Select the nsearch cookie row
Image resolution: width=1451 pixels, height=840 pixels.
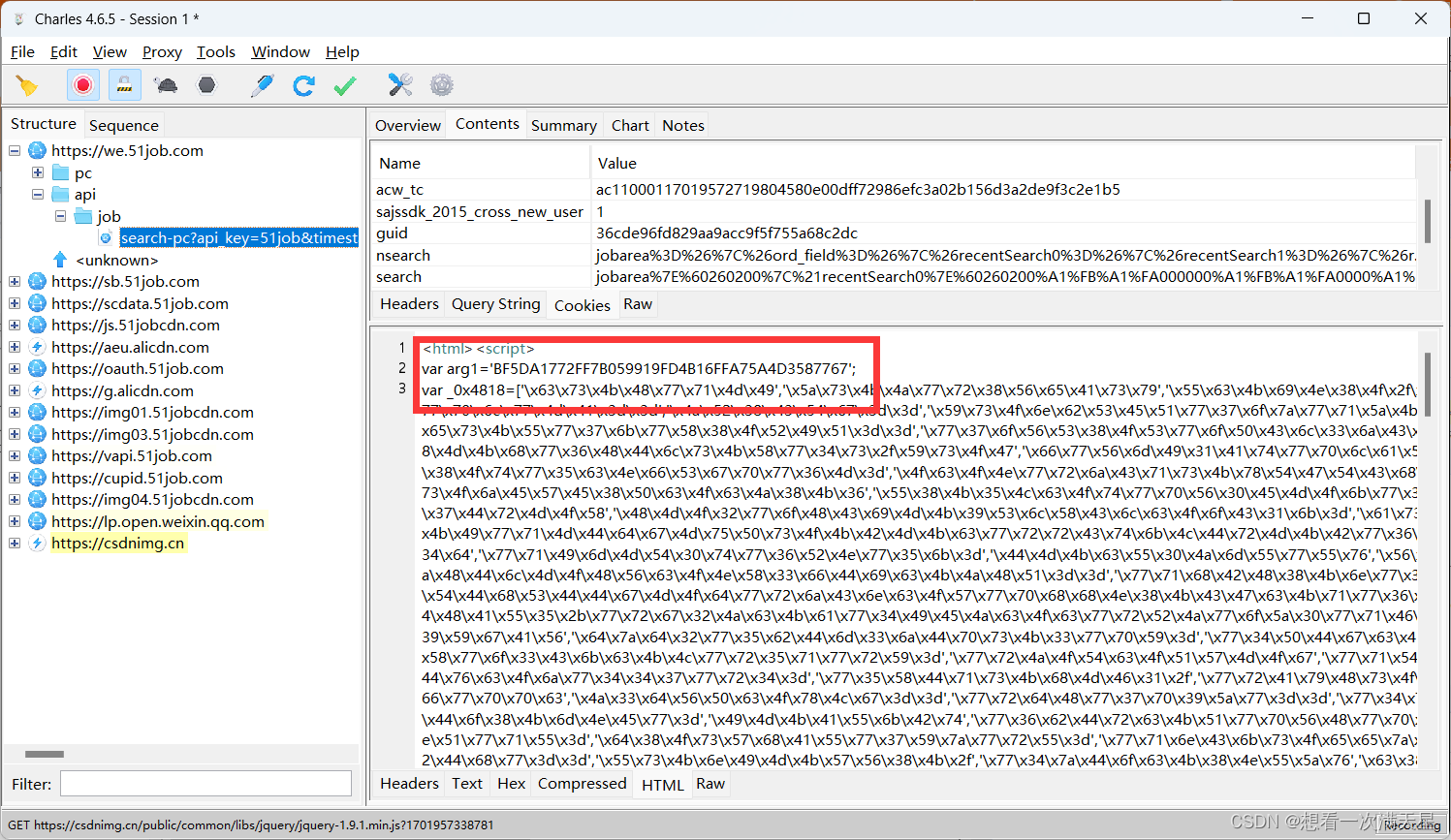pyautogui.click(x=893, y=255)
